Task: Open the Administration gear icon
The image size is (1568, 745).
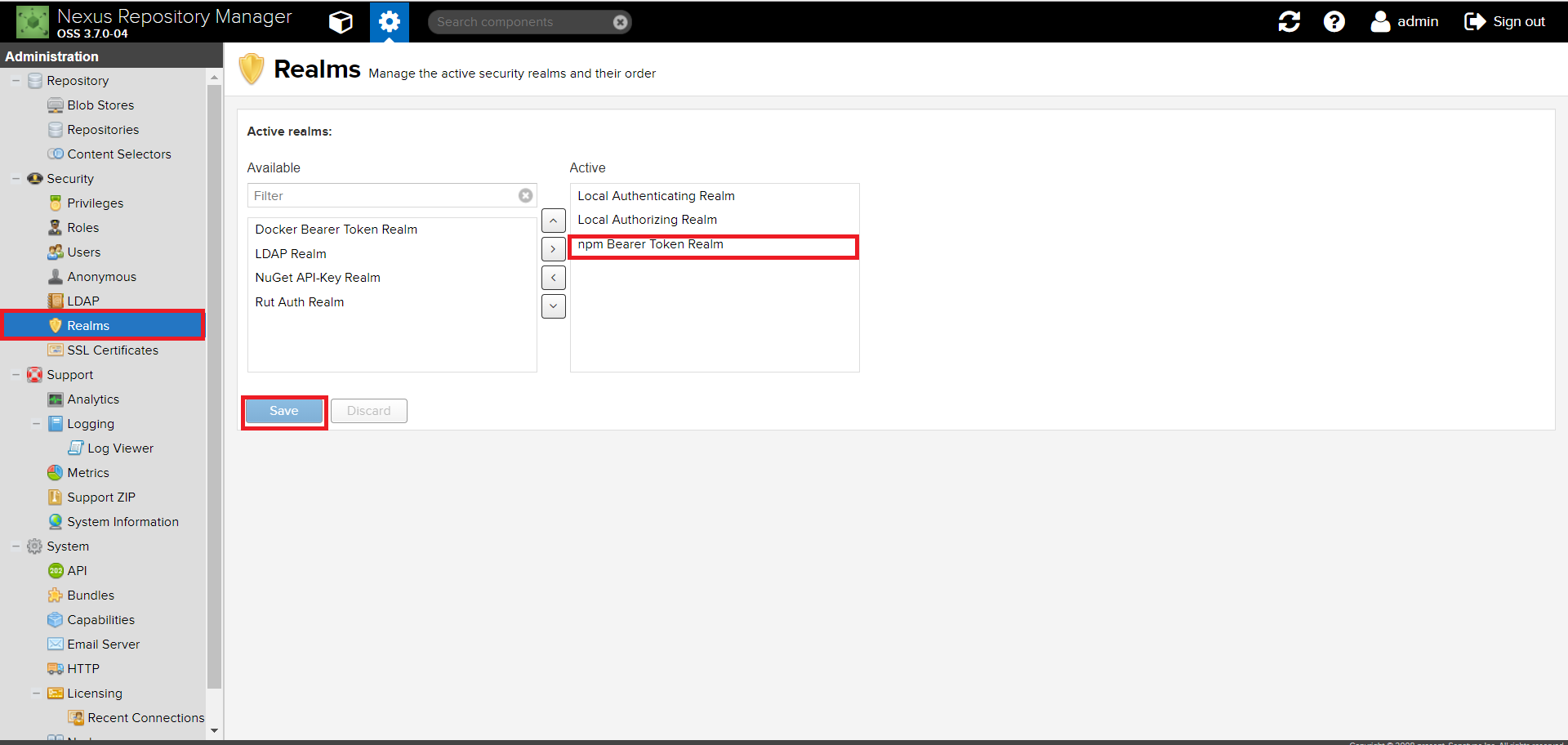Action: (x=390, y=22)
